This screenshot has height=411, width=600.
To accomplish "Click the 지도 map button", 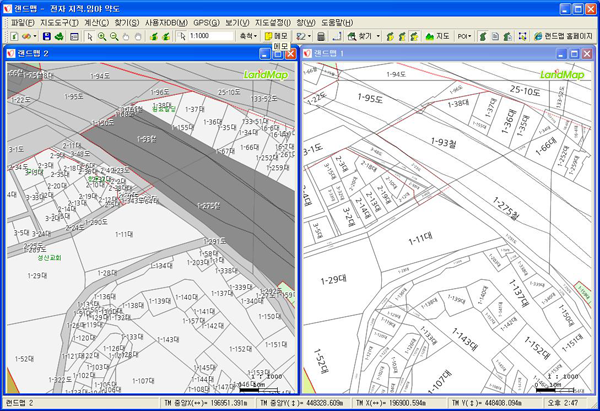I will point(437,36).
